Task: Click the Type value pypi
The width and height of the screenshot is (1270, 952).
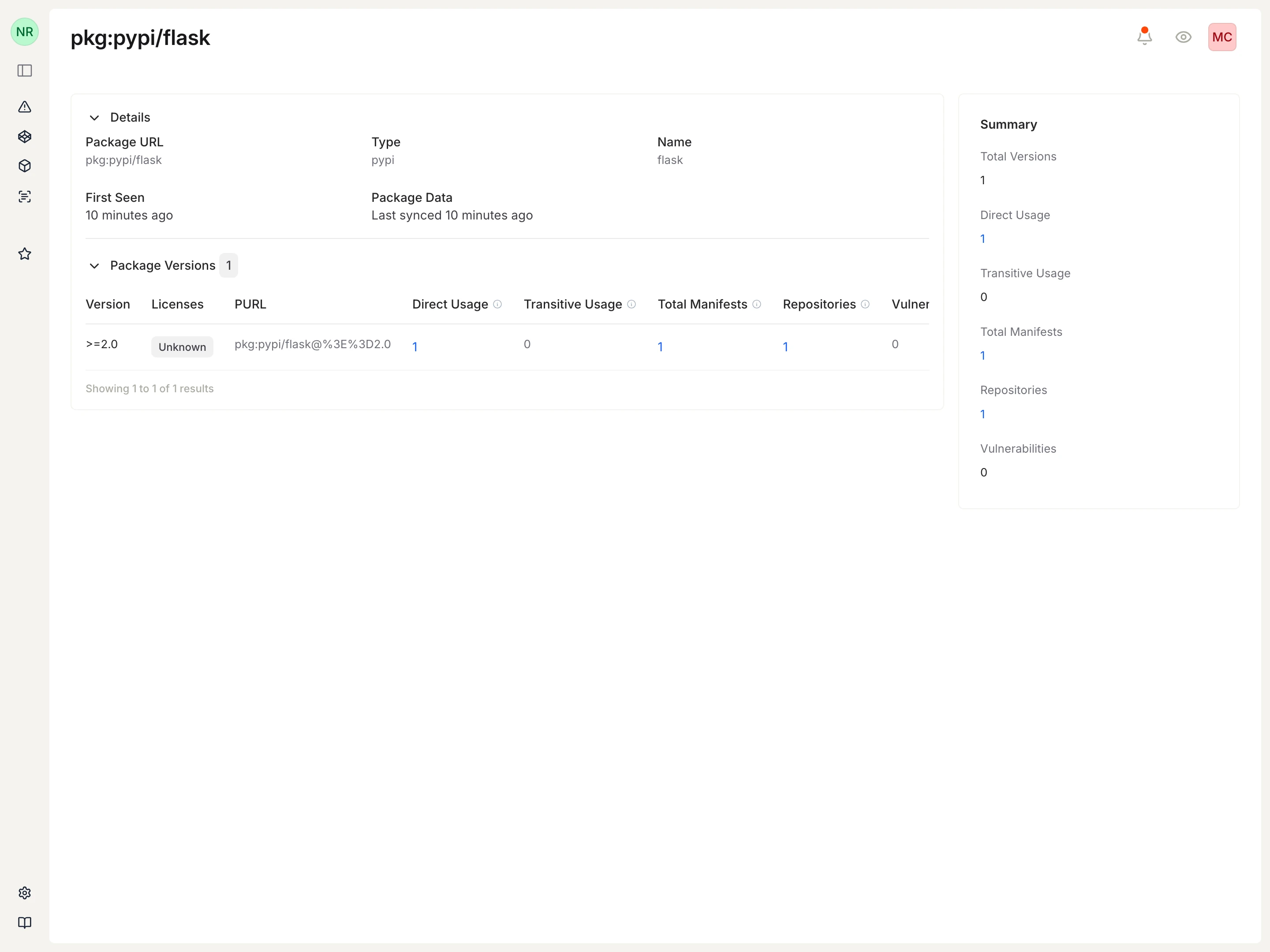Action: 383,160
